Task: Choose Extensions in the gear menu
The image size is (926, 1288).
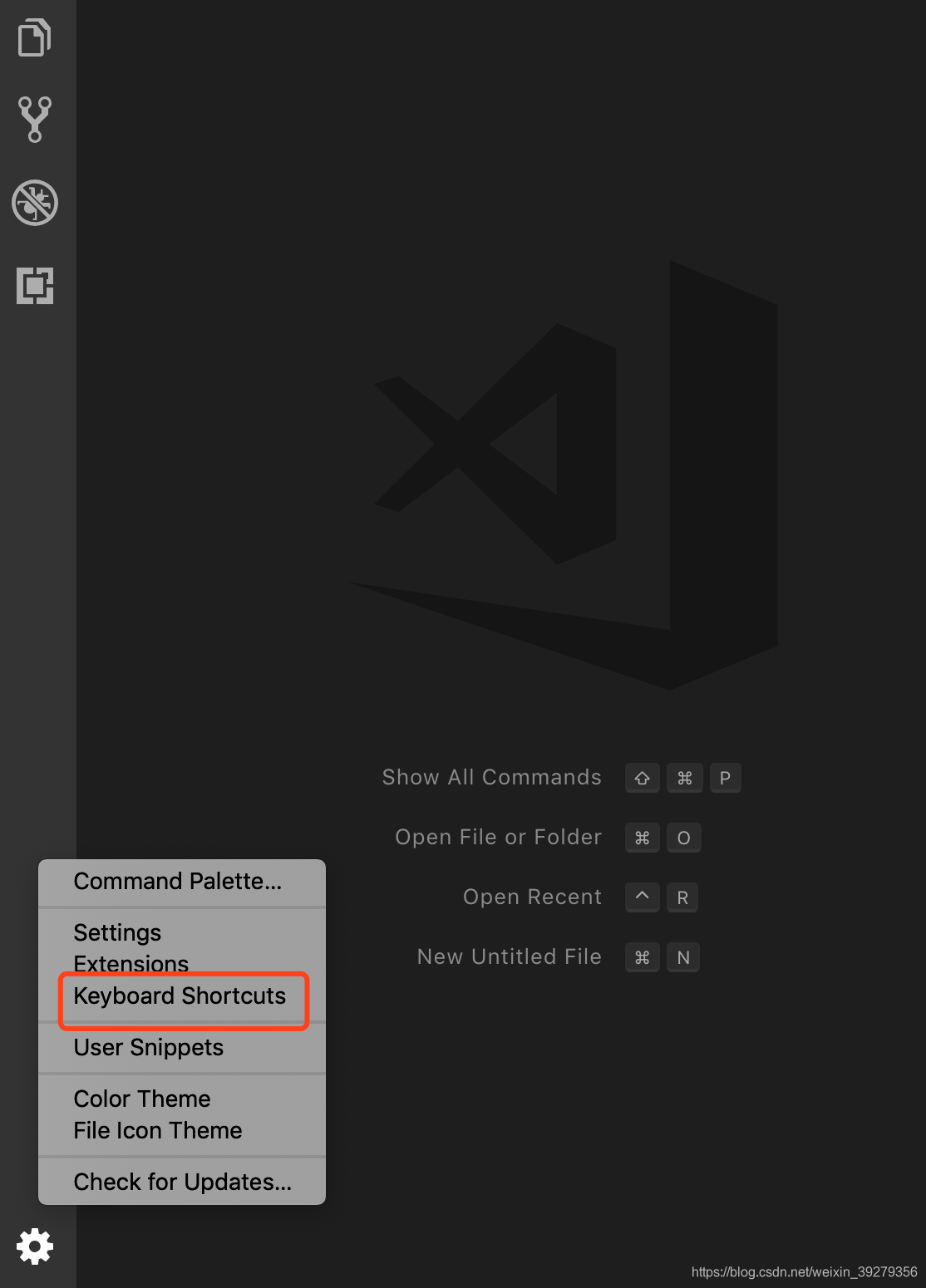Action: pos(181,964)
